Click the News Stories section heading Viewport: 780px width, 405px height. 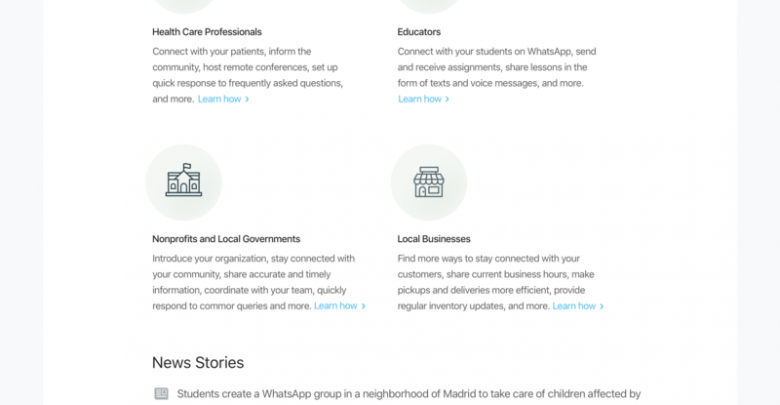pos(198,363)
